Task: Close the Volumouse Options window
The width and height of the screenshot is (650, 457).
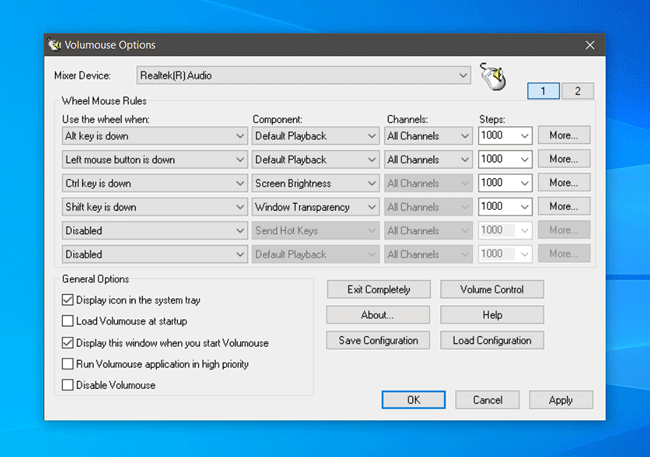Action: (x=590, y=45)
